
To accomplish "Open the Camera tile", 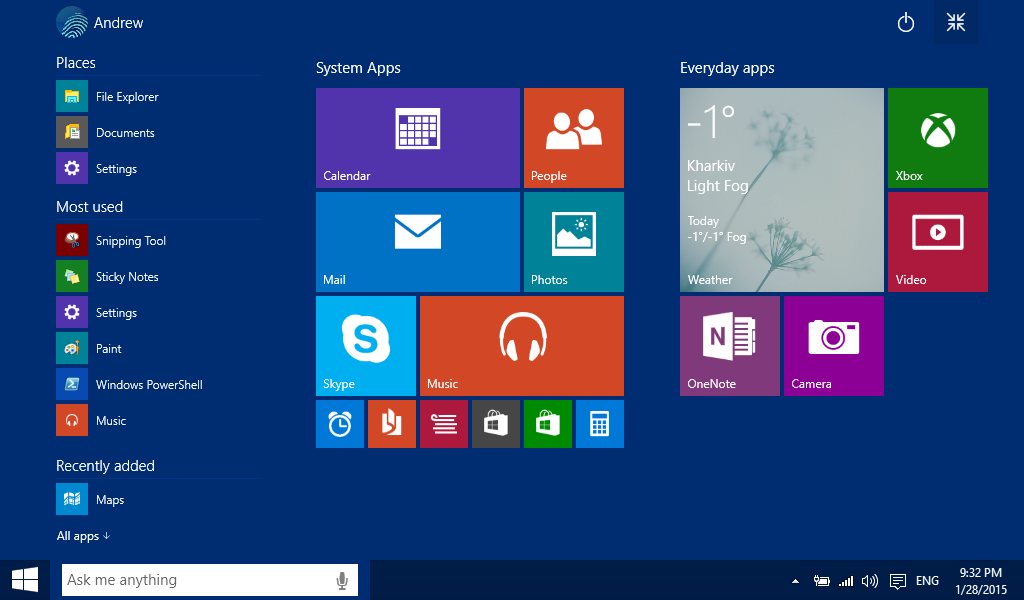I will 834,345.
